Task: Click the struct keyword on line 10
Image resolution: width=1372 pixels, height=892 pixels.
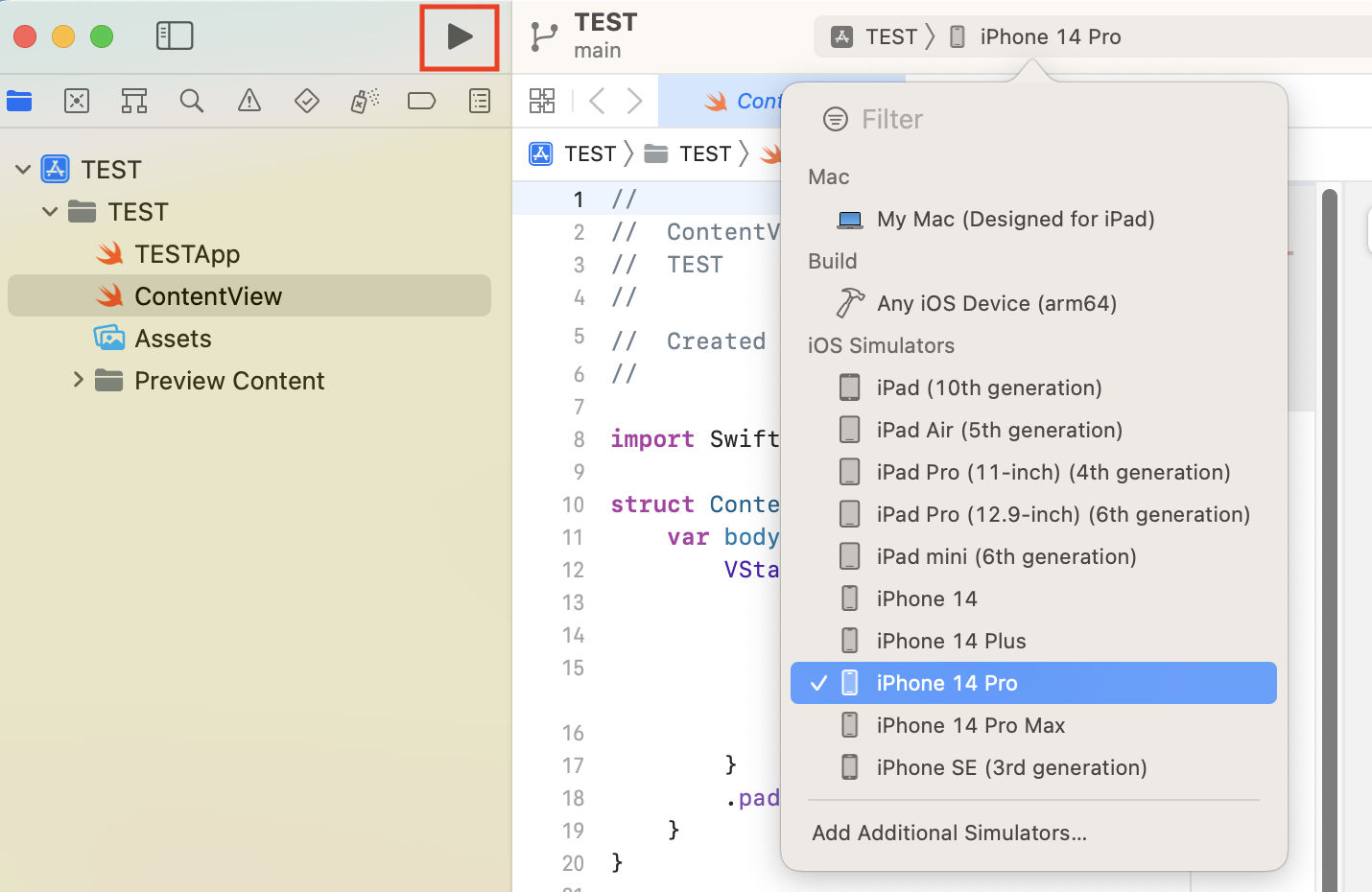Action: pos(652,505)
